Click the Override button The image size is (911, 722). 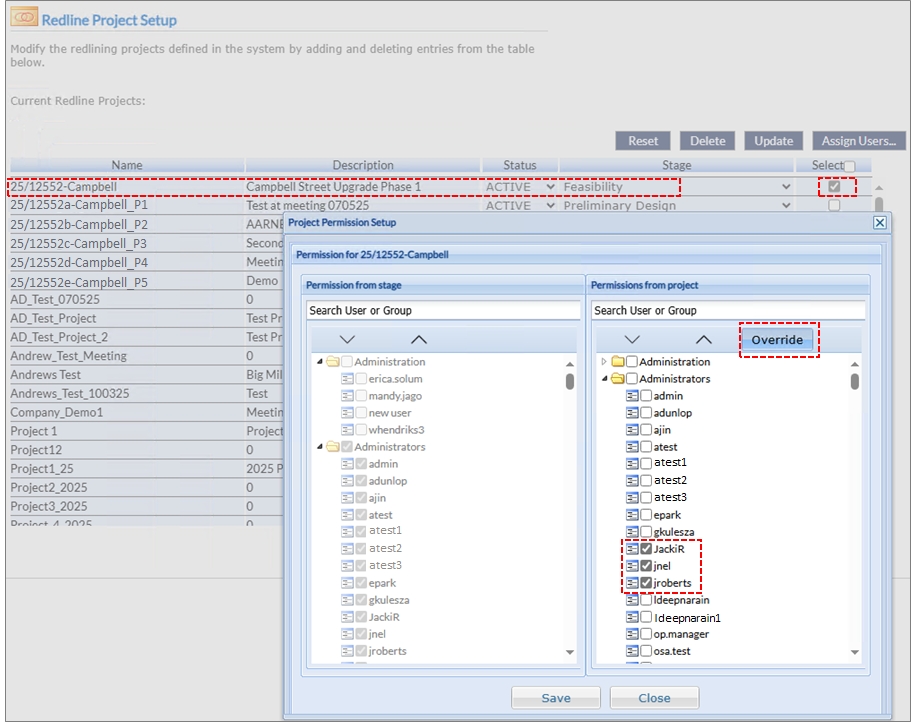tap(777, 340)
